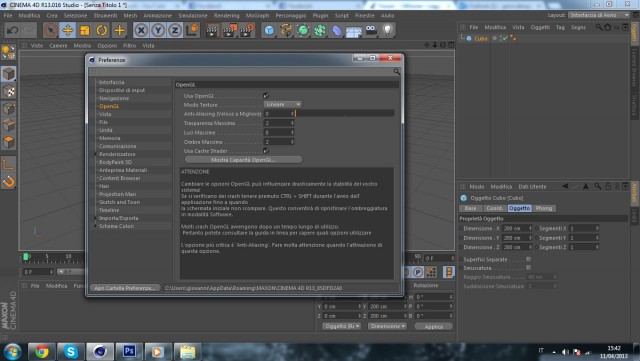Viewport: 640px width, 361px height.
Task: Toggle the Usa Cache Shader checkbox
Action: [266, 151]
